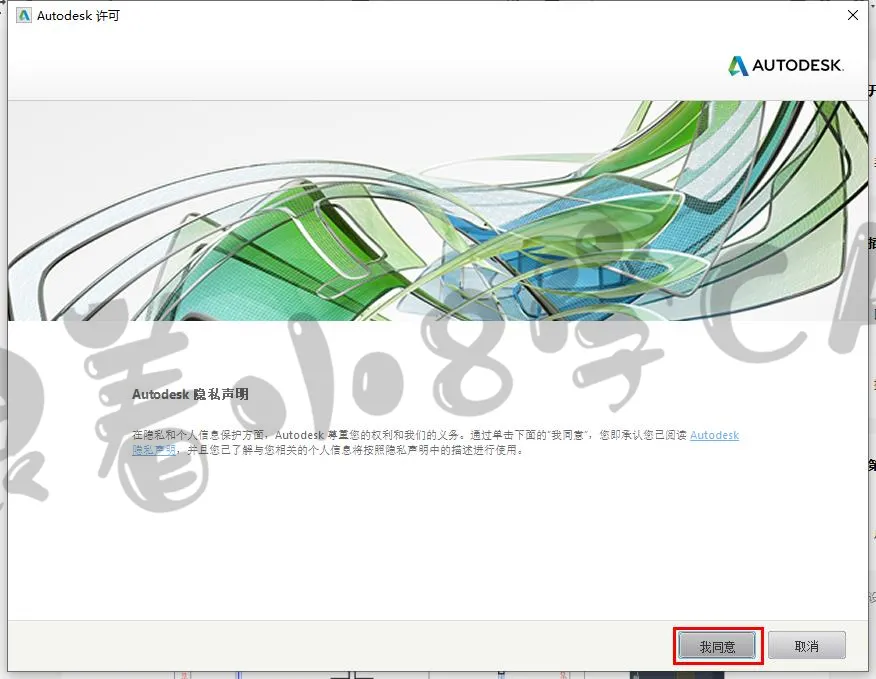Click the 我同意 button

717,646
